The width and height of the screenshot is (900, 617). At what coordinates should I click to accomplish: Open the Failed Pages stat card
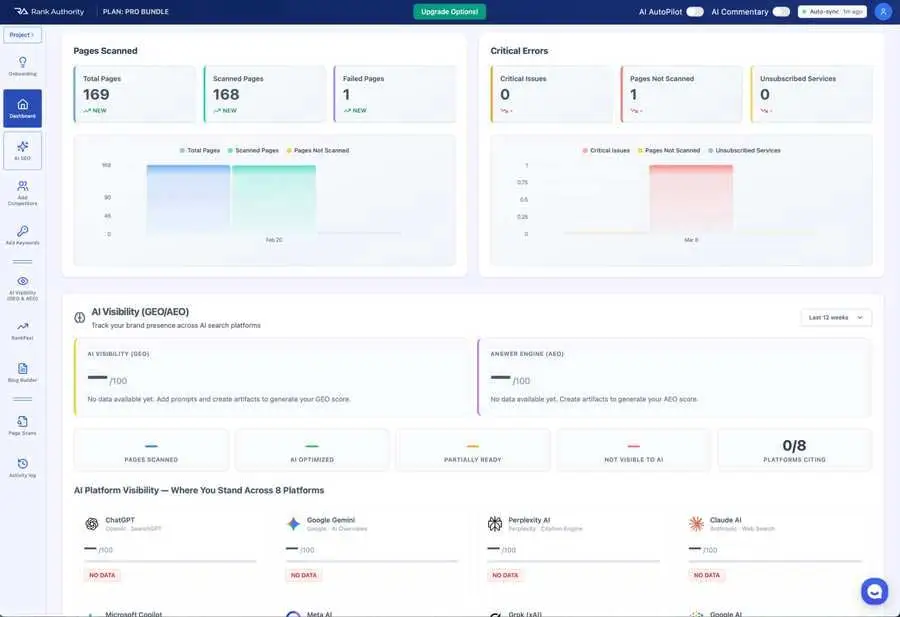point(395,94)
